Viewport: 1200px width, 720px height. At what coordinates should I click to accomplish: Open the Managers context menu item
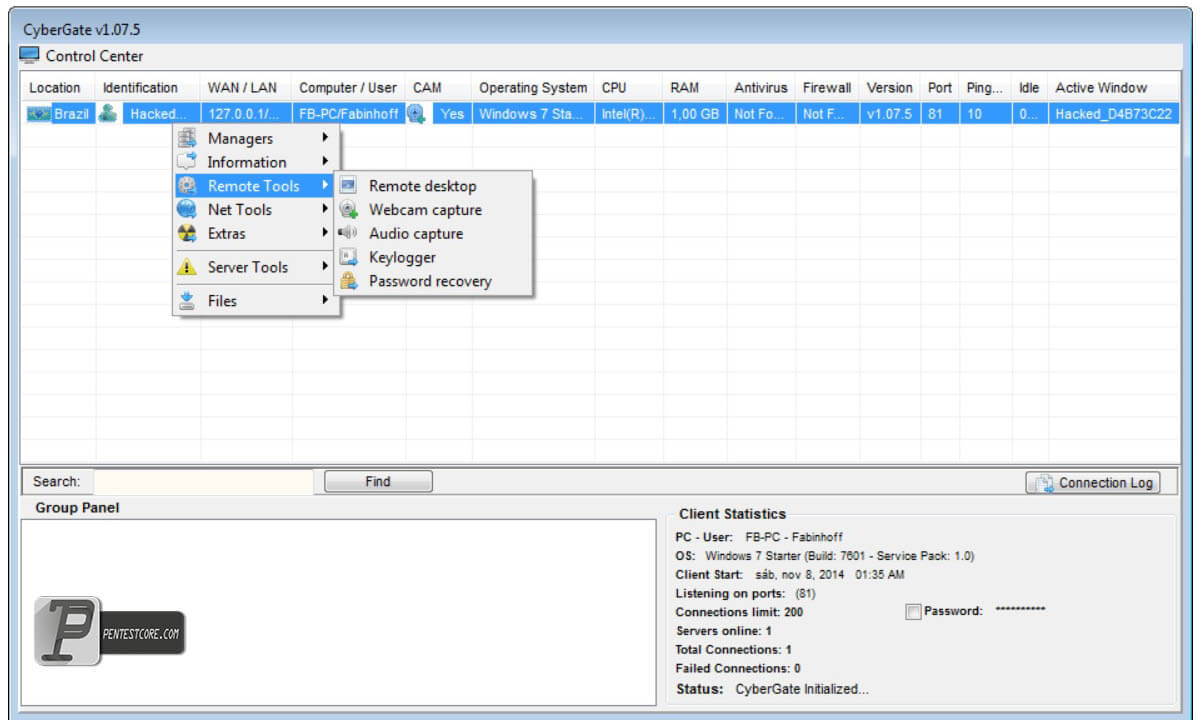[x=255, y=138]
